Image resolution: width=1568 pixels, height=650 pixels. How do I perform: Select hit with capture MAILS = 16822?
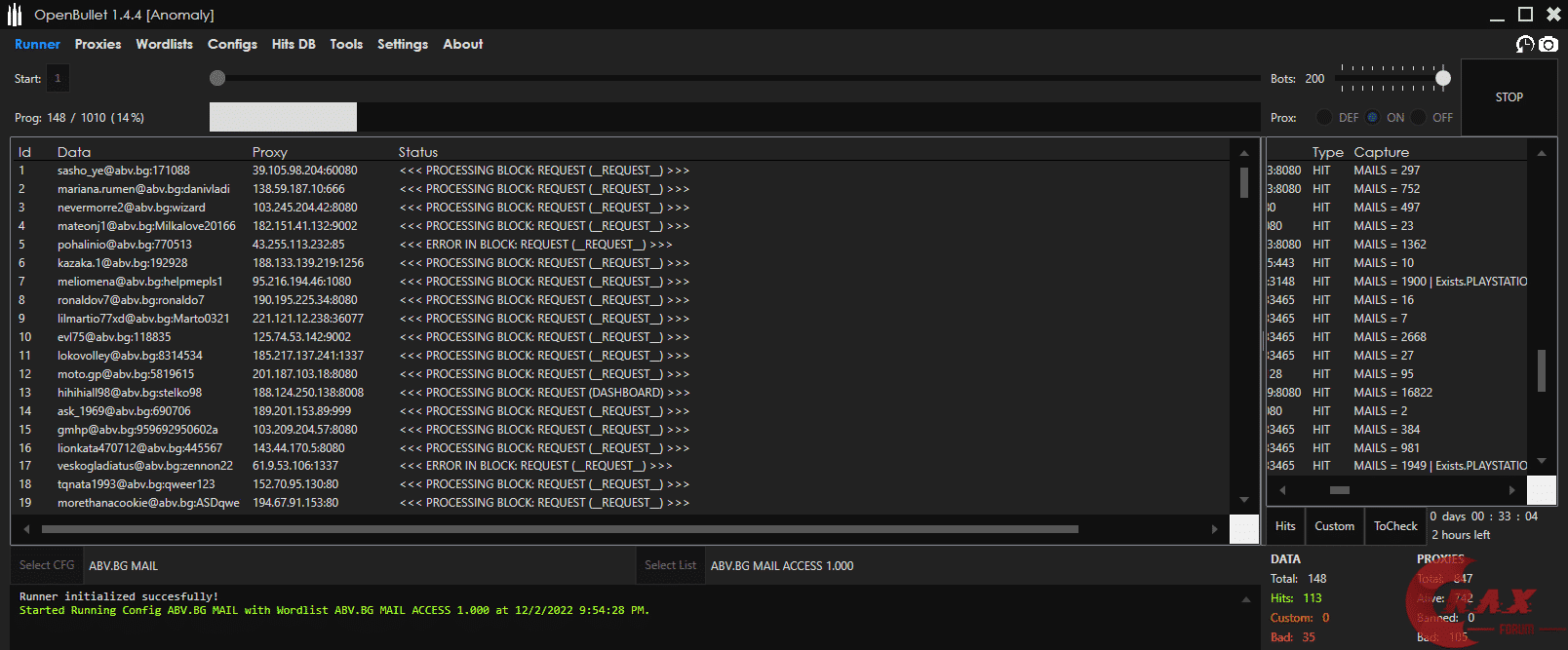[1397, 393]
